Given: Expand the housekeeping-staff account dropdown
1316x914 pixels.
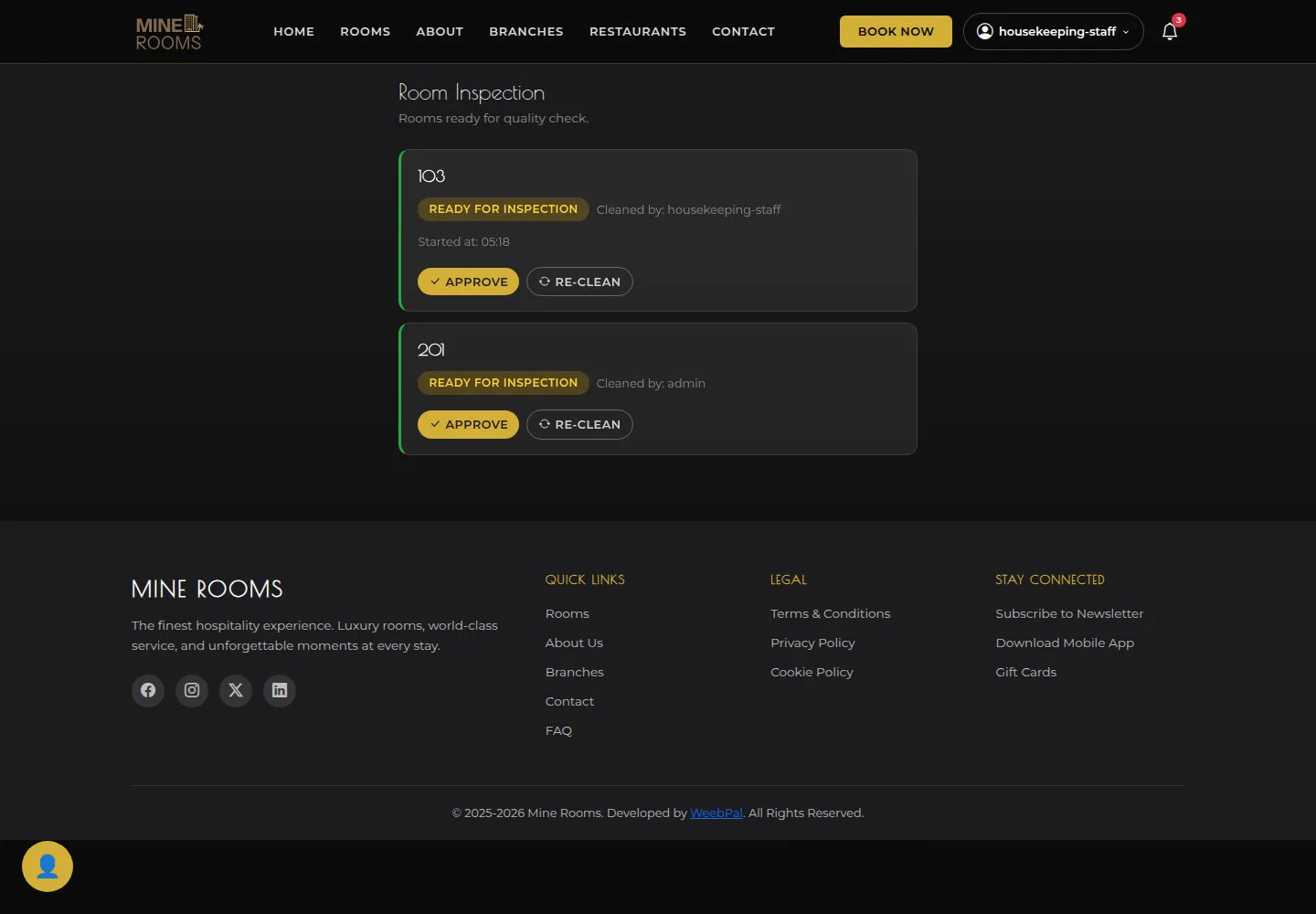Looking at the screenshot, I should pos(1053,31).
